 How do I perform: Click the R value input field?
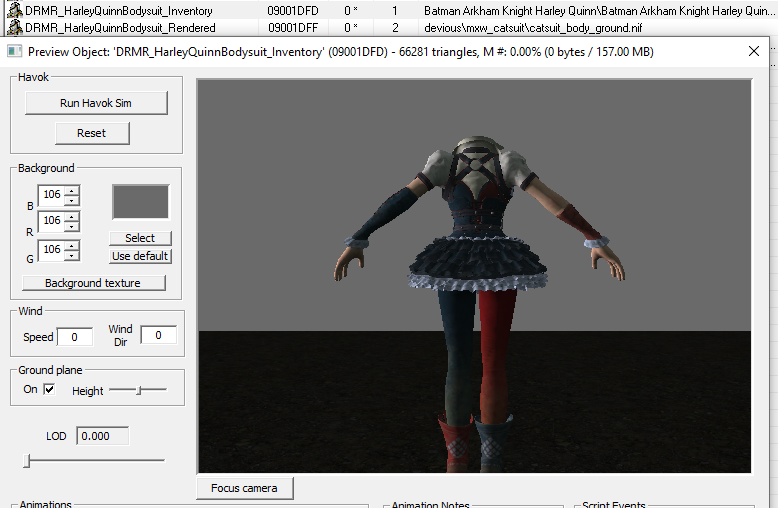(x=52, y=221)
